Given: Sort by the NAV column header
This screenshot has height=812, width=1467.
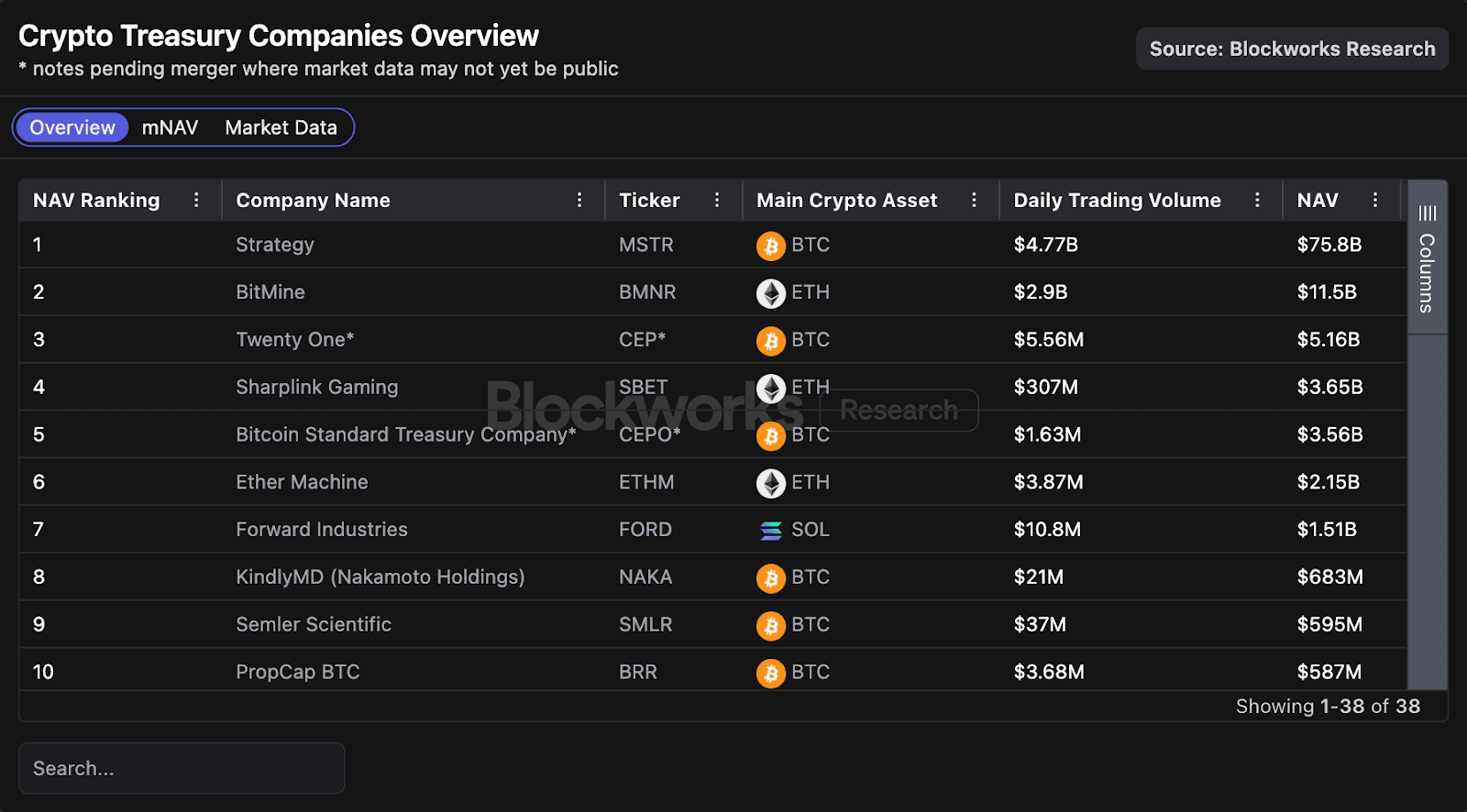Looking at the screenshot, I should [x=1318, y=200].
